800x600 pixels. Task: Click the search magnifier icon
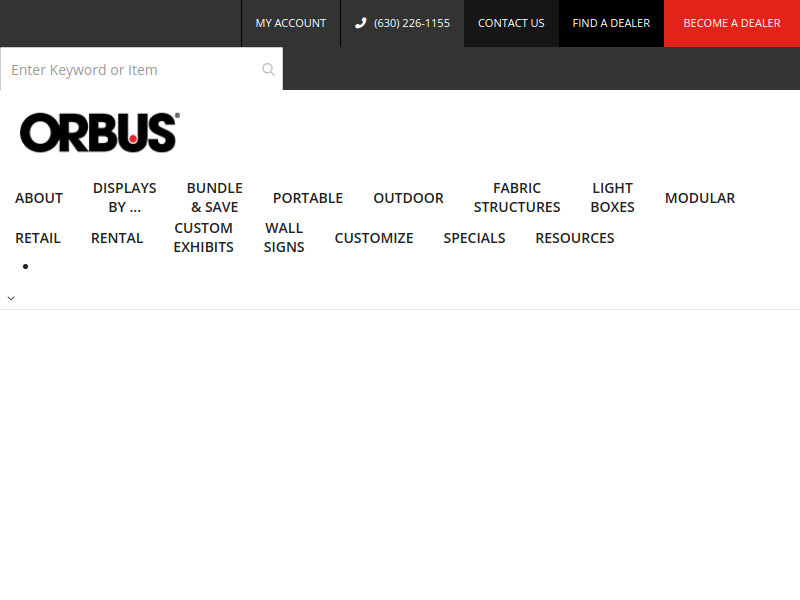coord(268,69)
